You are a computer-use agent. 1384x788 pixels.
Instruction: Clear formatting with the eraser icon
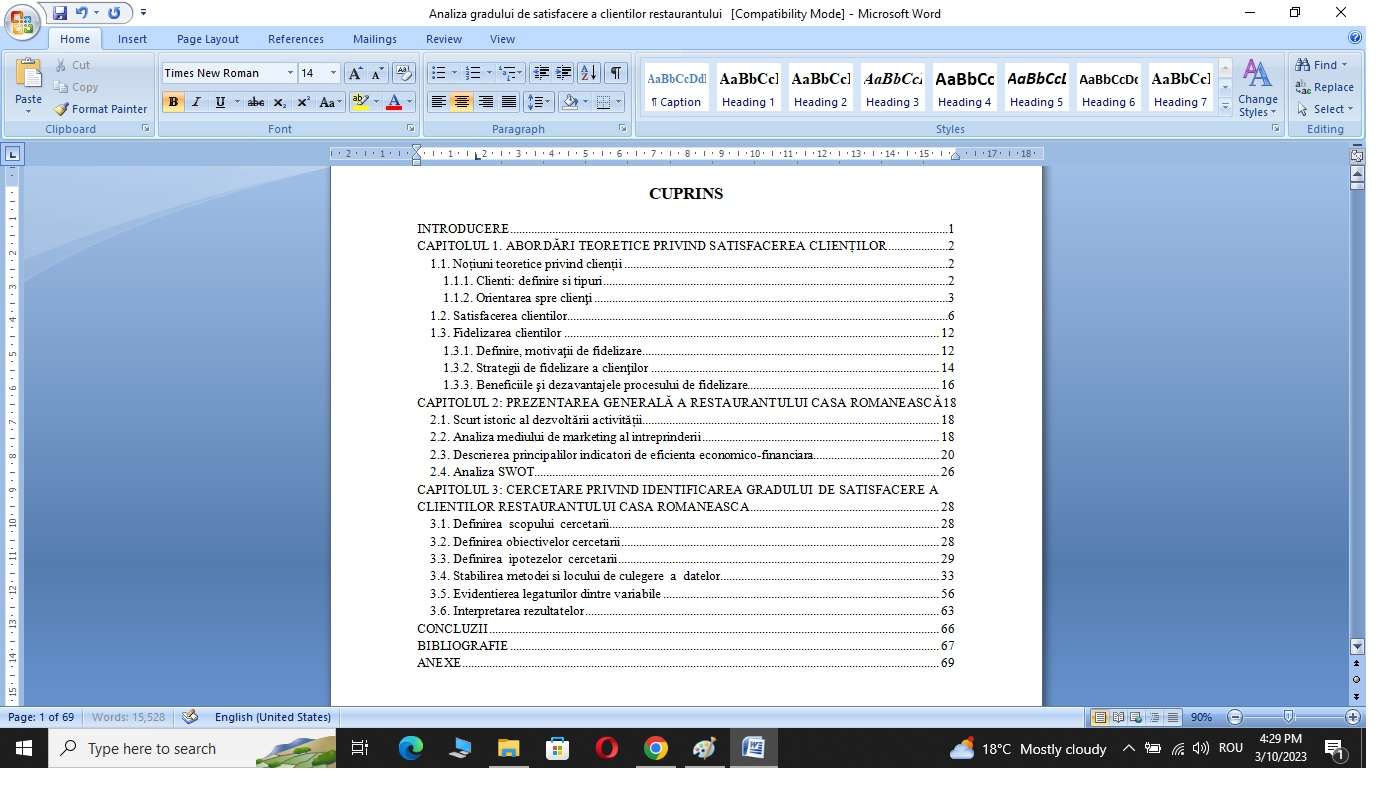[x=404, y=73]
